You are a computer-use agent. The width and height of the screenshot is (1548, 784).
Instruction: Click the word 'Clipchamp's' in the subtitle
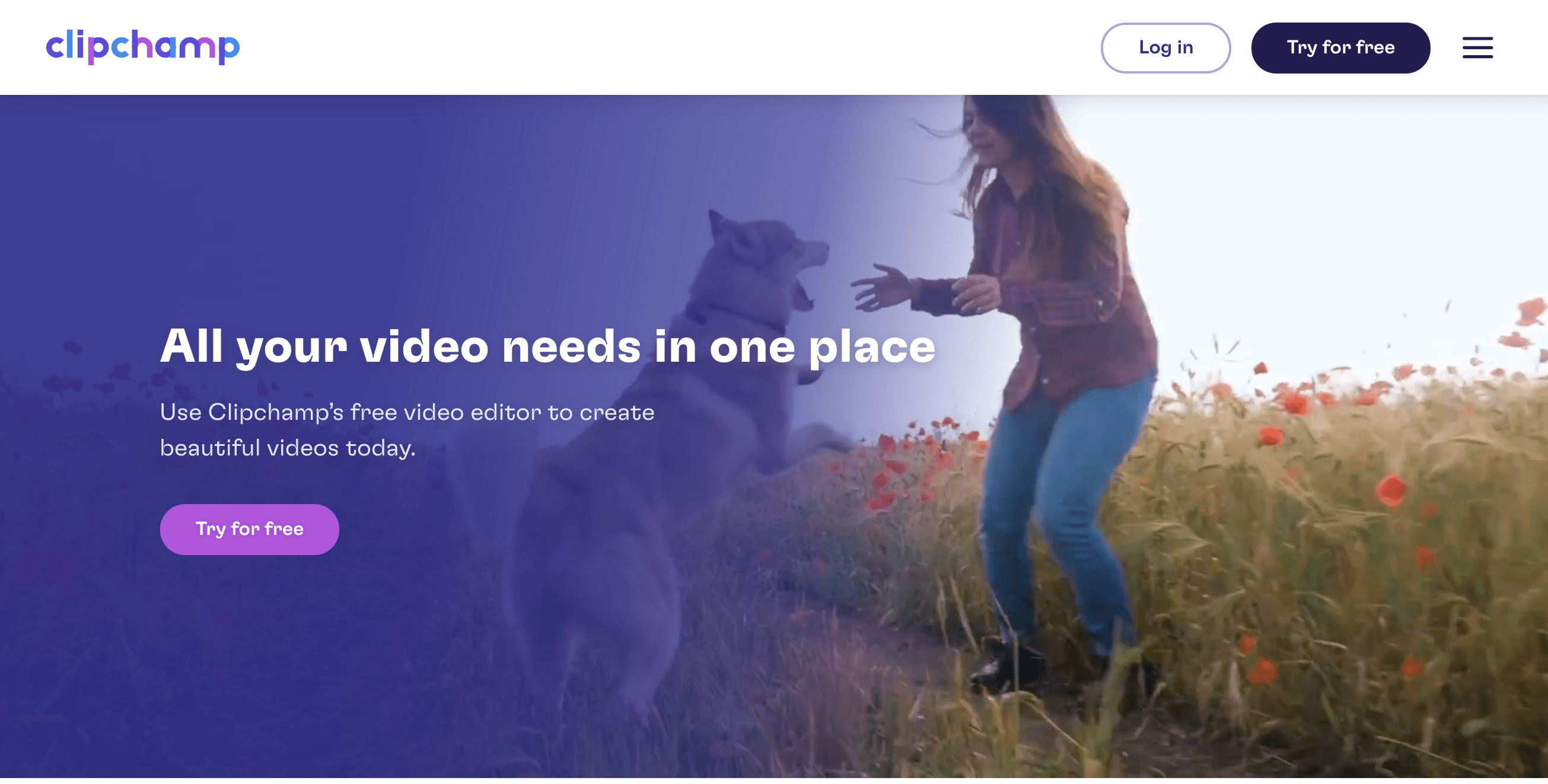click(x=275, y=412)
